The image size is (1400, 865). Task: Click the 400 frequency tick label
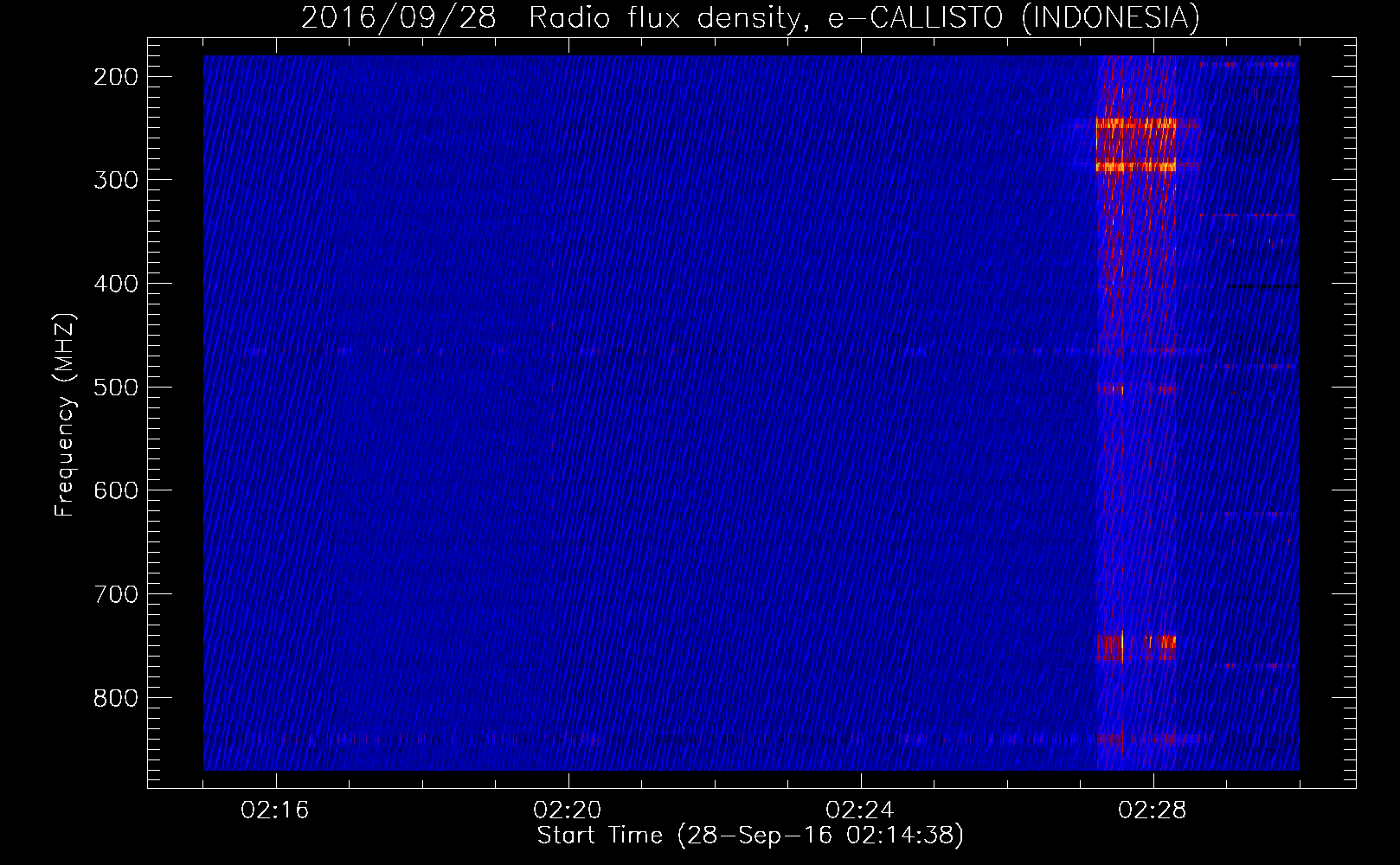tap(115, 284)
